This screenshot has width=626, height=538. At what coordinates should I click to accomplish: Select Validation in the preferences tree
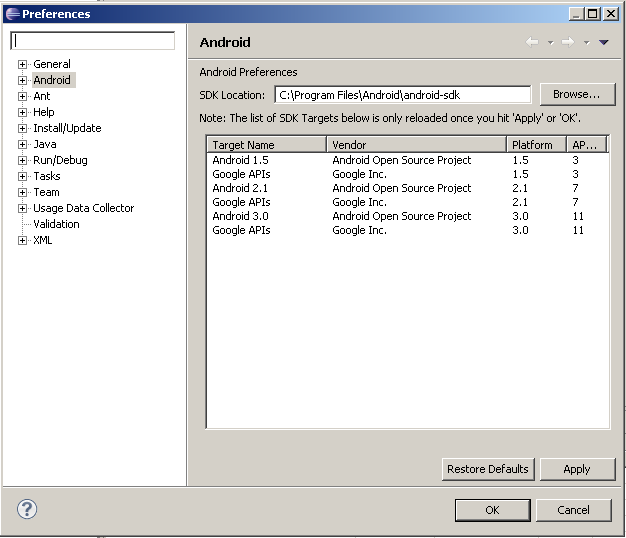tap(56, 224)
